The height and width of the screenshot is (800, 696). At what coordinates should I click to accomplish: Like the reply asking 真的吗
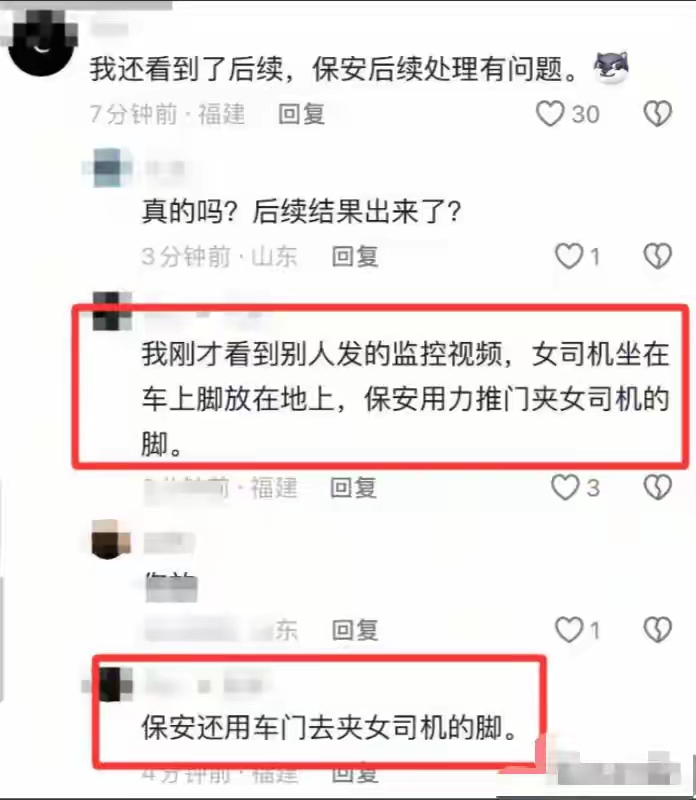click(569, 256)
